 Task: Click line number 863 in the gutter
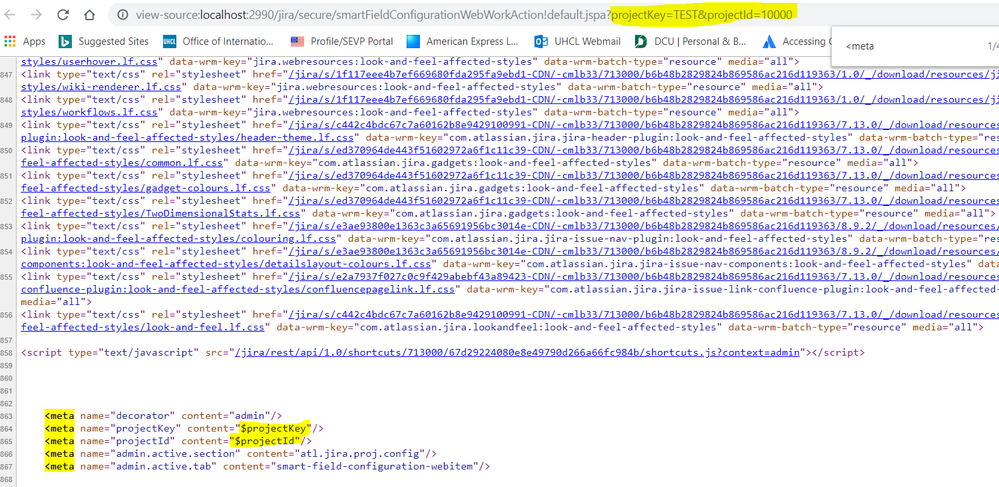tap(8, 416)
